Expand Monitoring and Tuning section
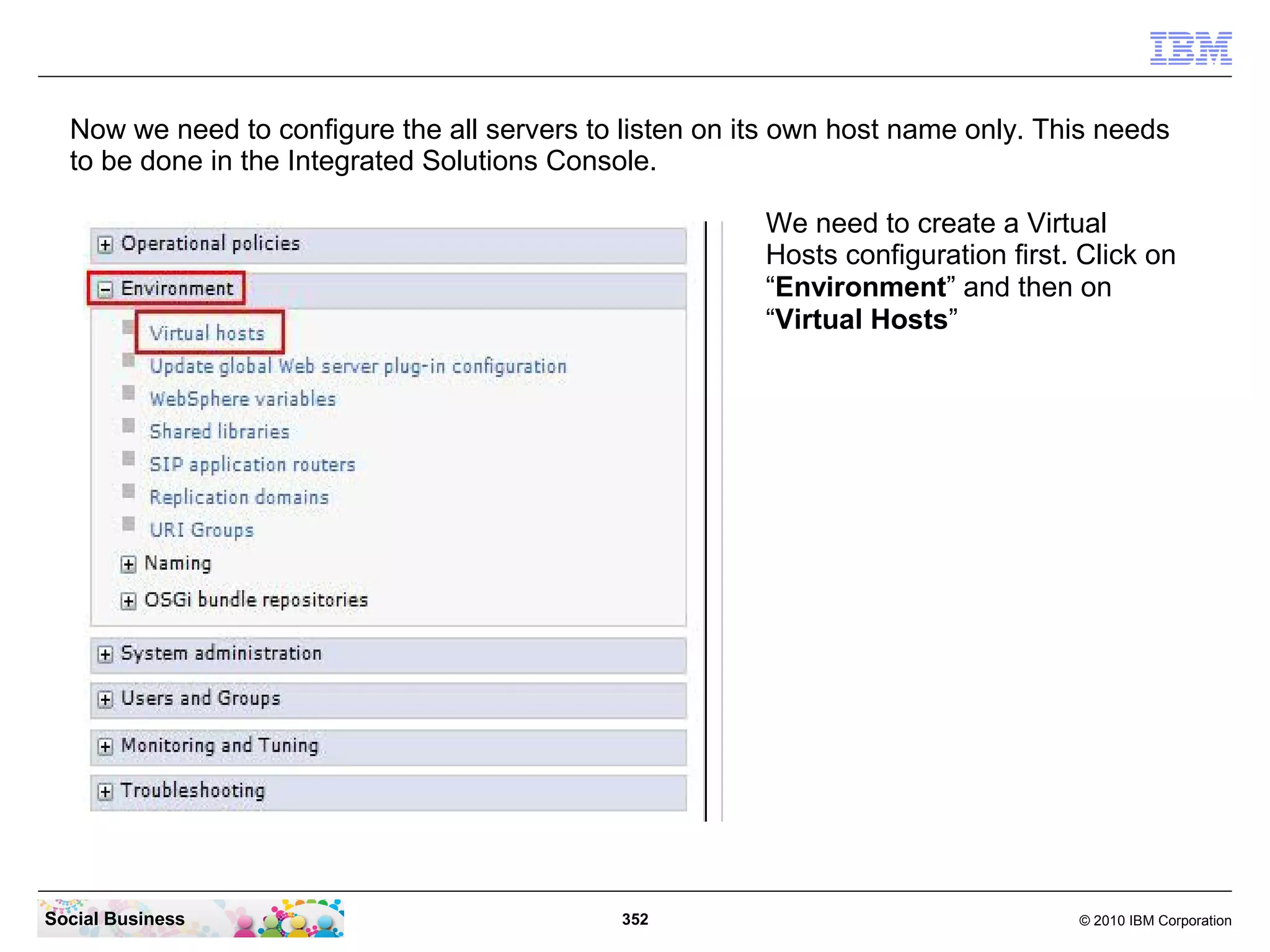Screen dimensions: 1270x952 pos(105,746)
